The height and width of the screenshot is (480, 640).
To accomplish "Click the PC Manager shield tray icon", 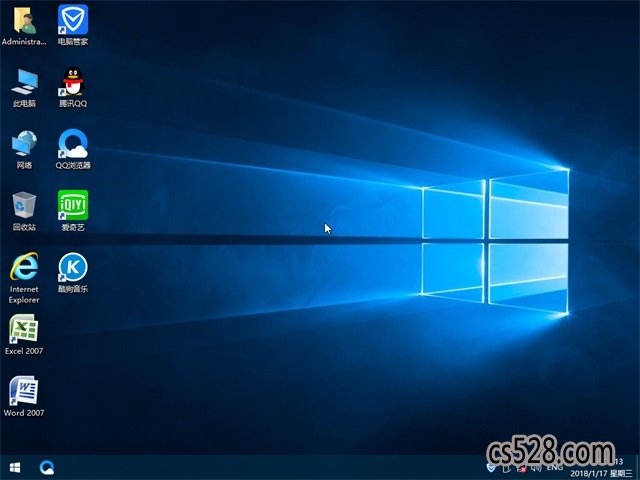I will pyautogui.click(x=491, y=467).
